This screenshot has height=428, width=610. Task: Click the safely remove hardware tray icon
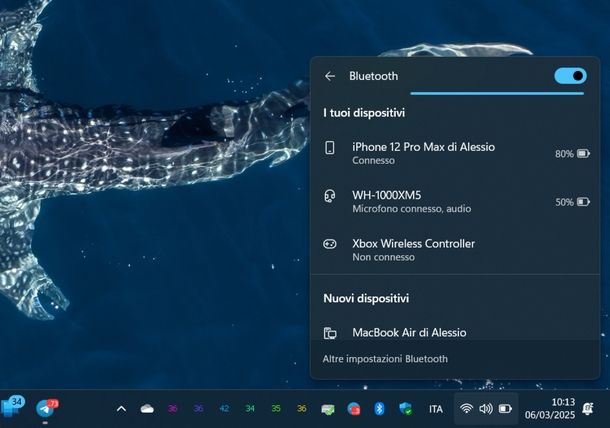click(328, 409)
